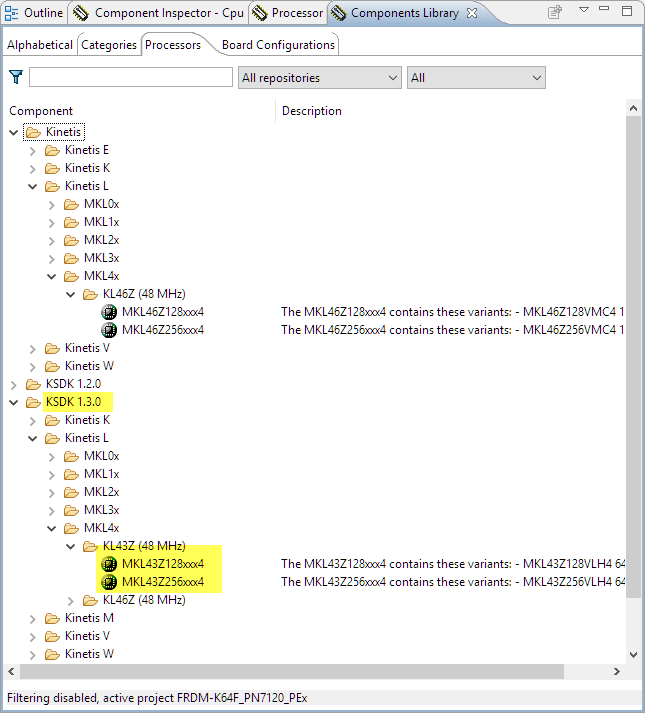The height and width of the screenshot is (713, 645).
Task: Collapse the KSDK 1.3.0 node
Action: coord(14,402)
